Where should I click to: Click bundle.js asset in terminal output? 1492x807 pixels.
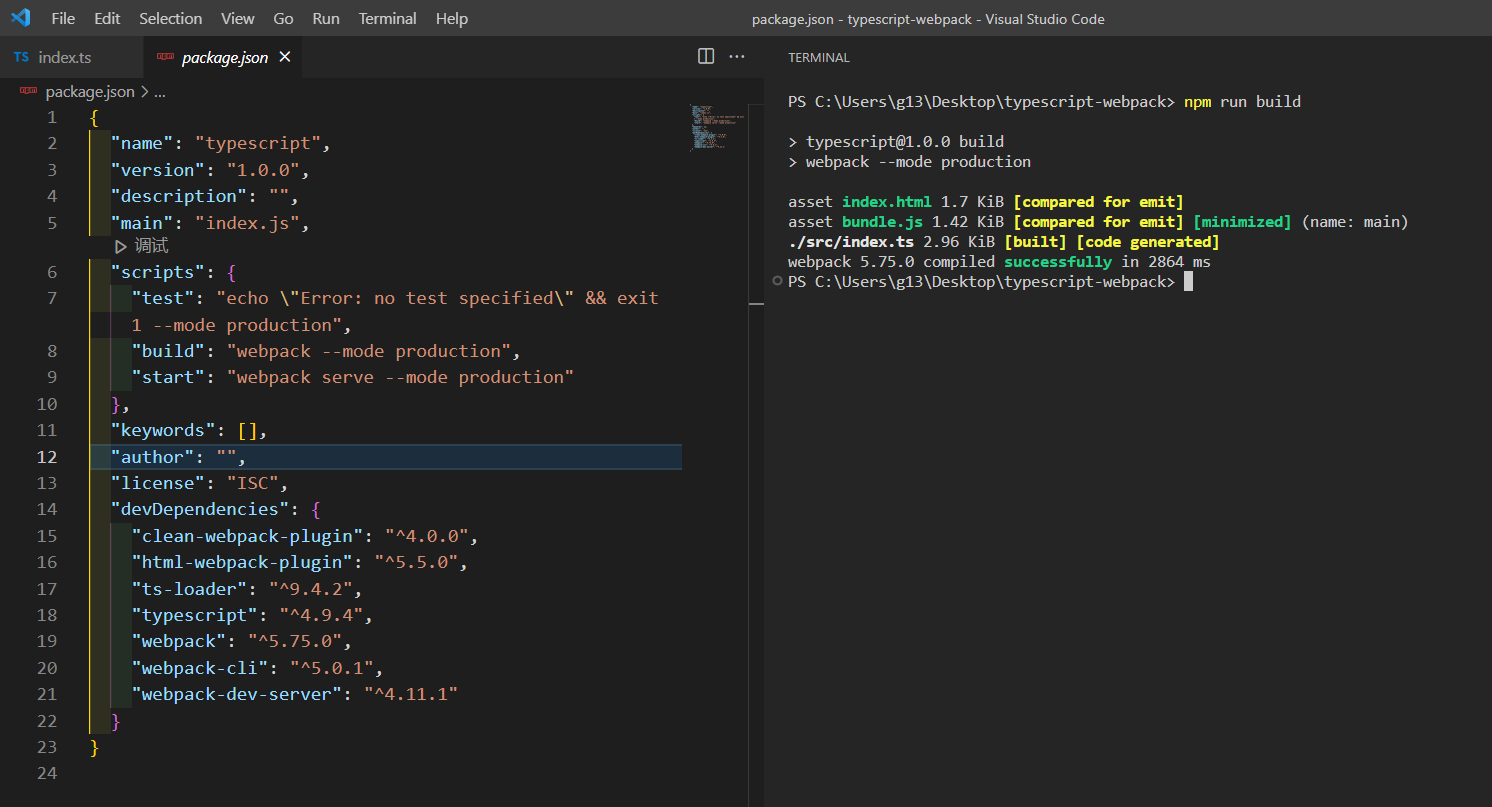tap(882, 222)
